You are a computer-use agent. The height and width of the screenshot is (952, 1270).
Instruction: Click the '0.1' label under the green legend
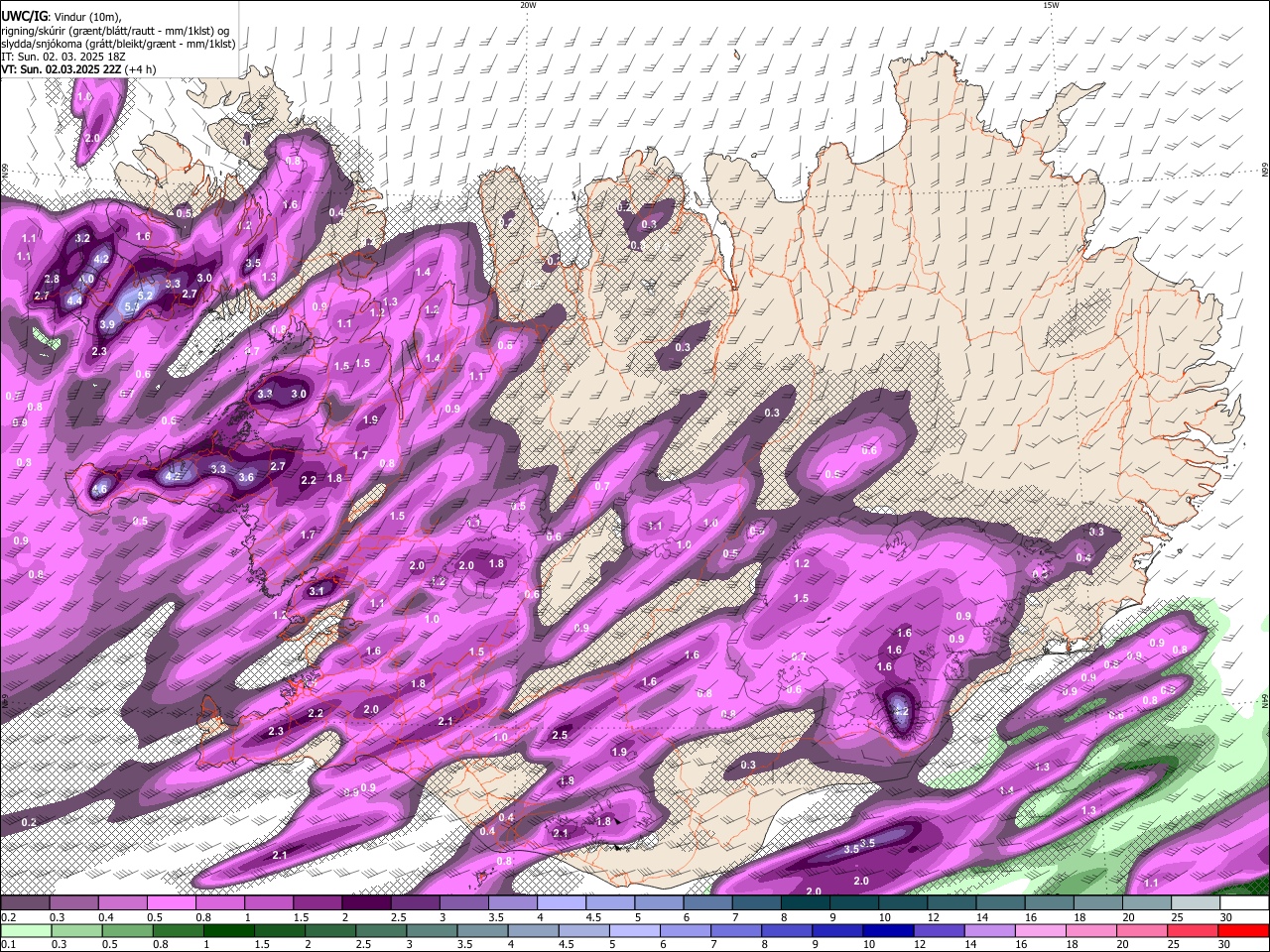pos(8,945)
